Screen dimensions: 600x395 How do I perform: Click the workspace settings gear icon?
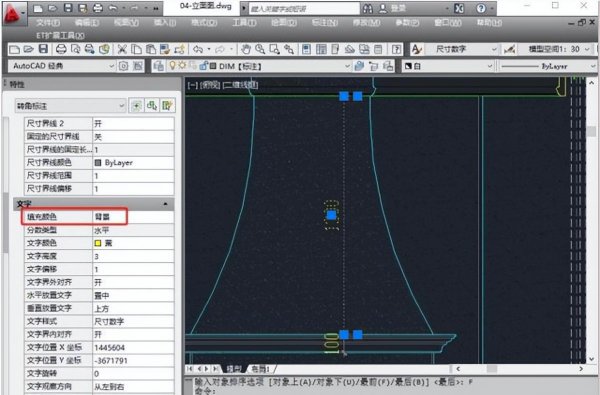tap(124, 66)
